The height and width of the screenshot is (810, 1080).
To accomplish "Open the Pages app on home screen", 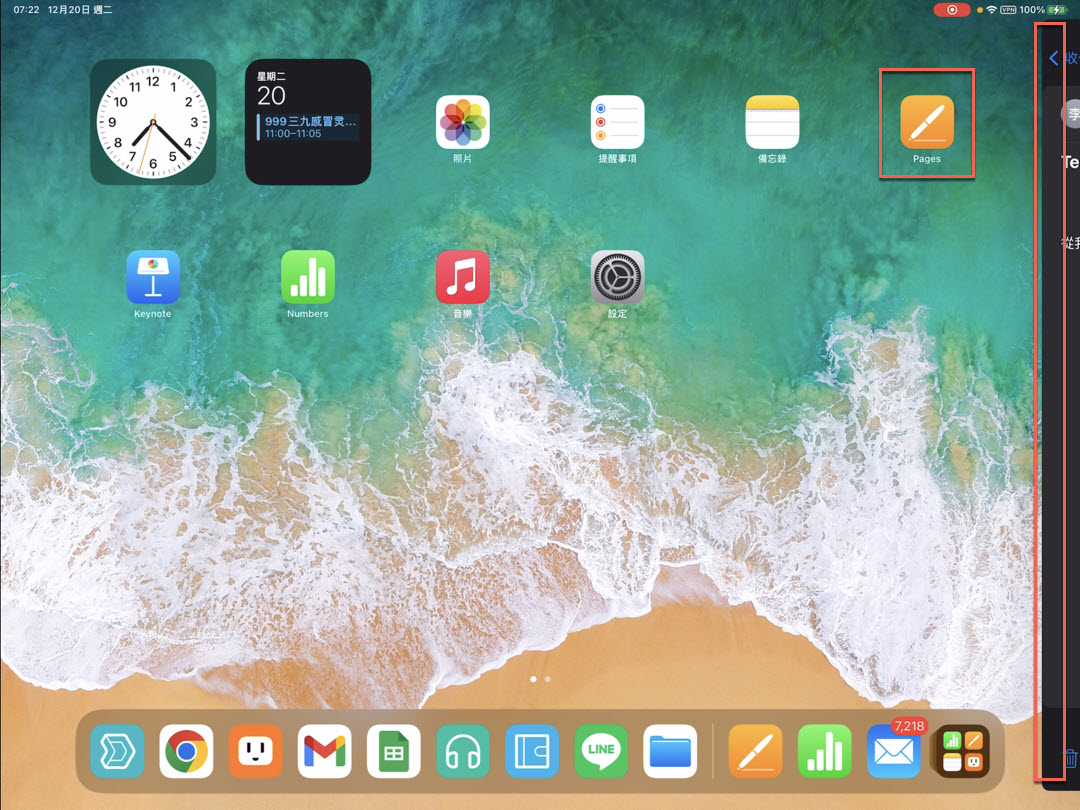I will point(926,122).
